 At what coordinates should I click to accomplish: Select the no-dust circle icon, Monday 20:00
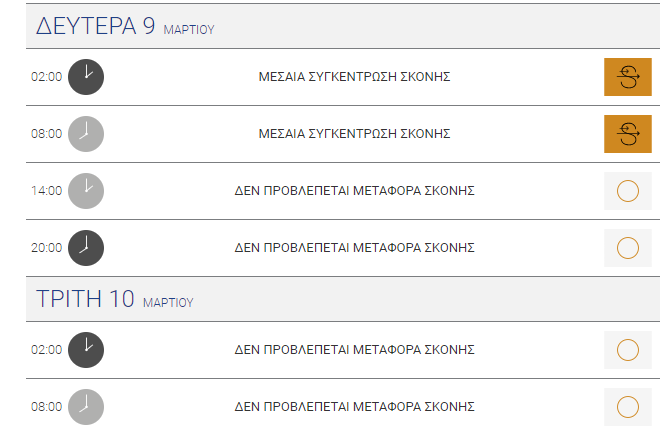point(628,248)
